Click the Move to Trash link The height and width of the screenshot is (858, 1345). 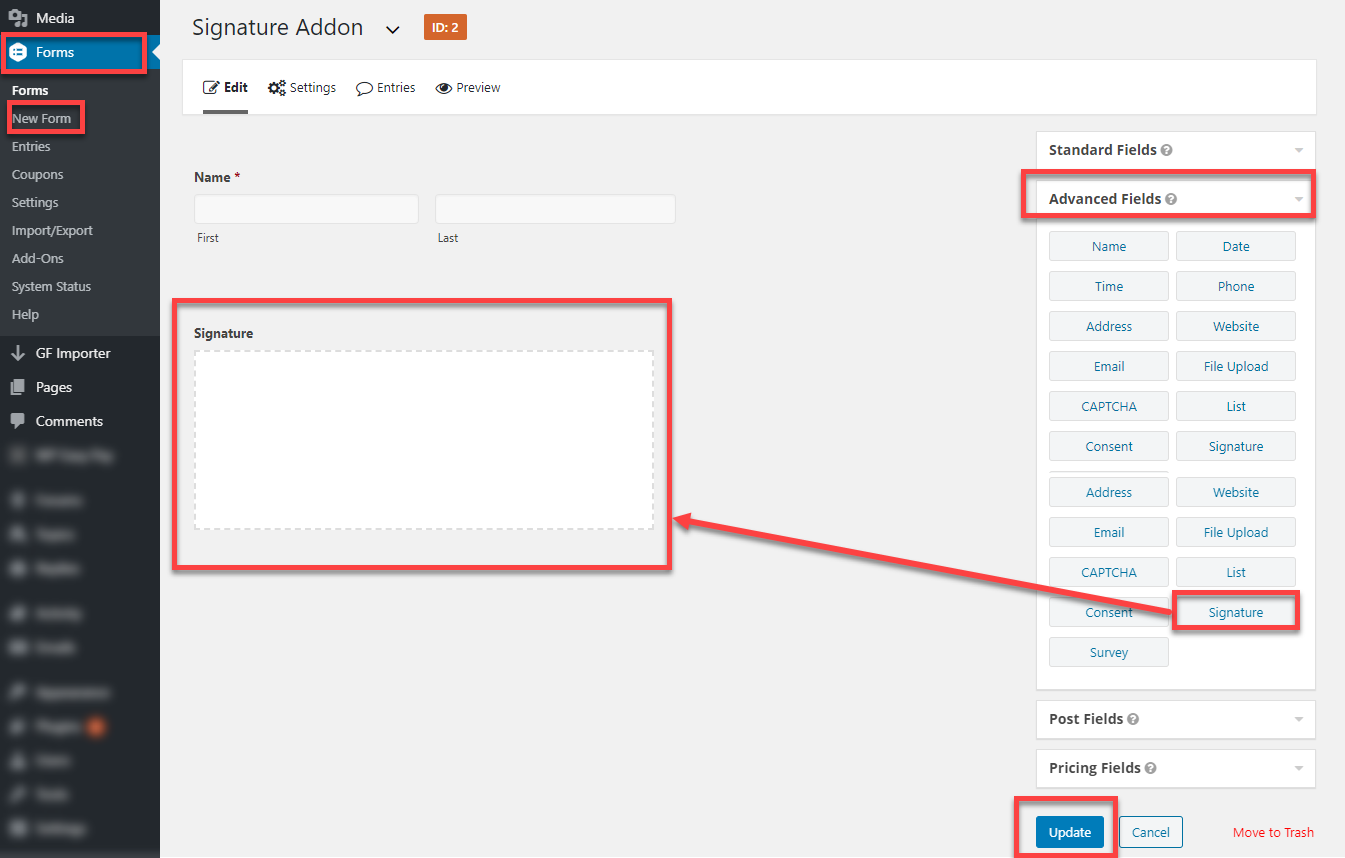pos(1273,831)
